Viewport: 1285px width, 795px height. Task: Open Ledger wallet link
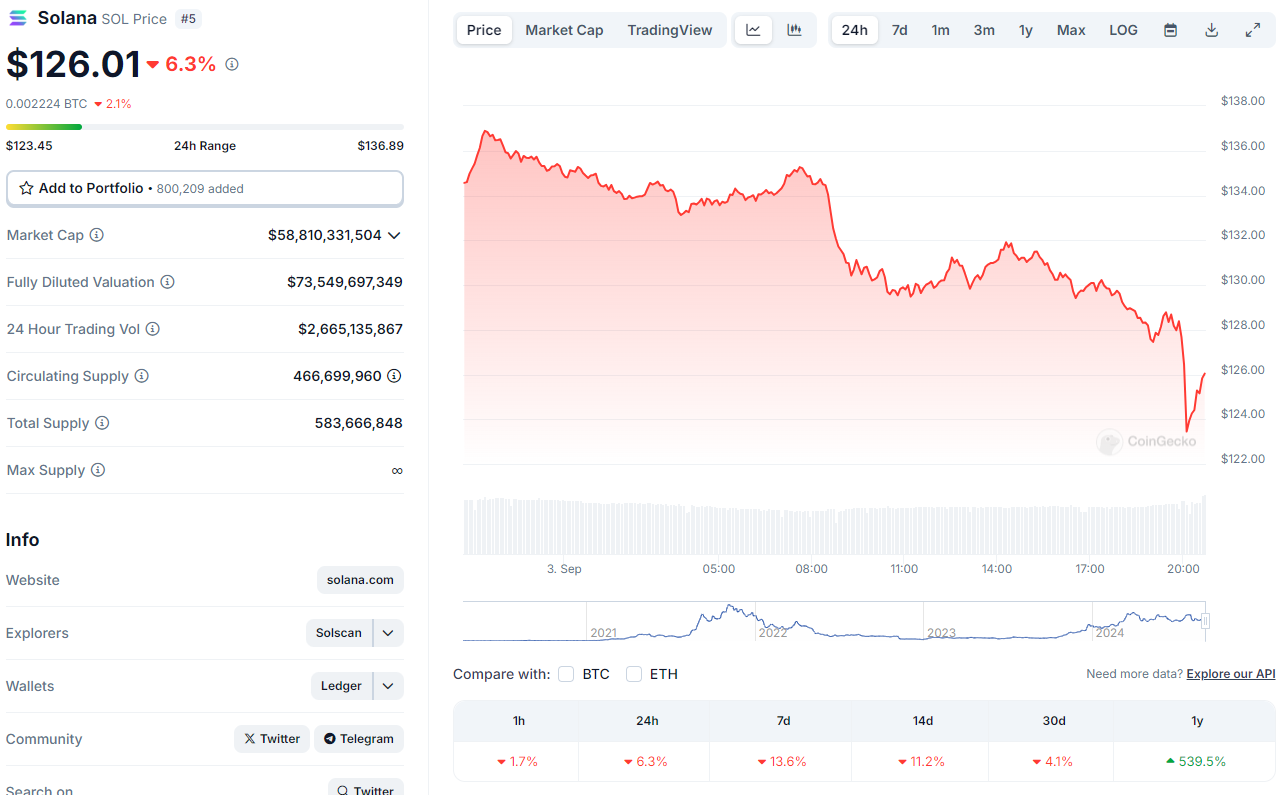341,686
